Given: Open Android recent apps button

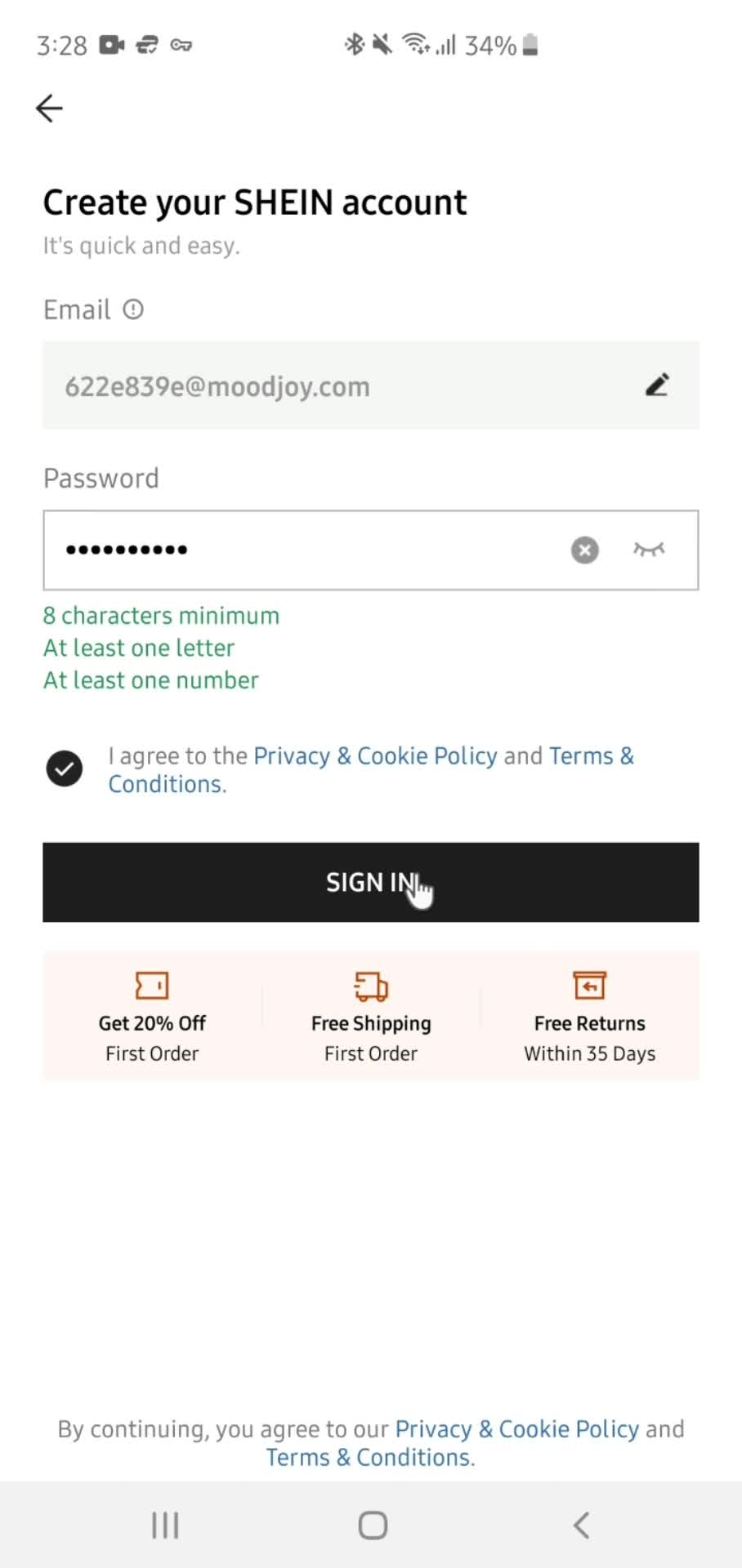Looking at the screenshot, I should (x=165, y=1525).
